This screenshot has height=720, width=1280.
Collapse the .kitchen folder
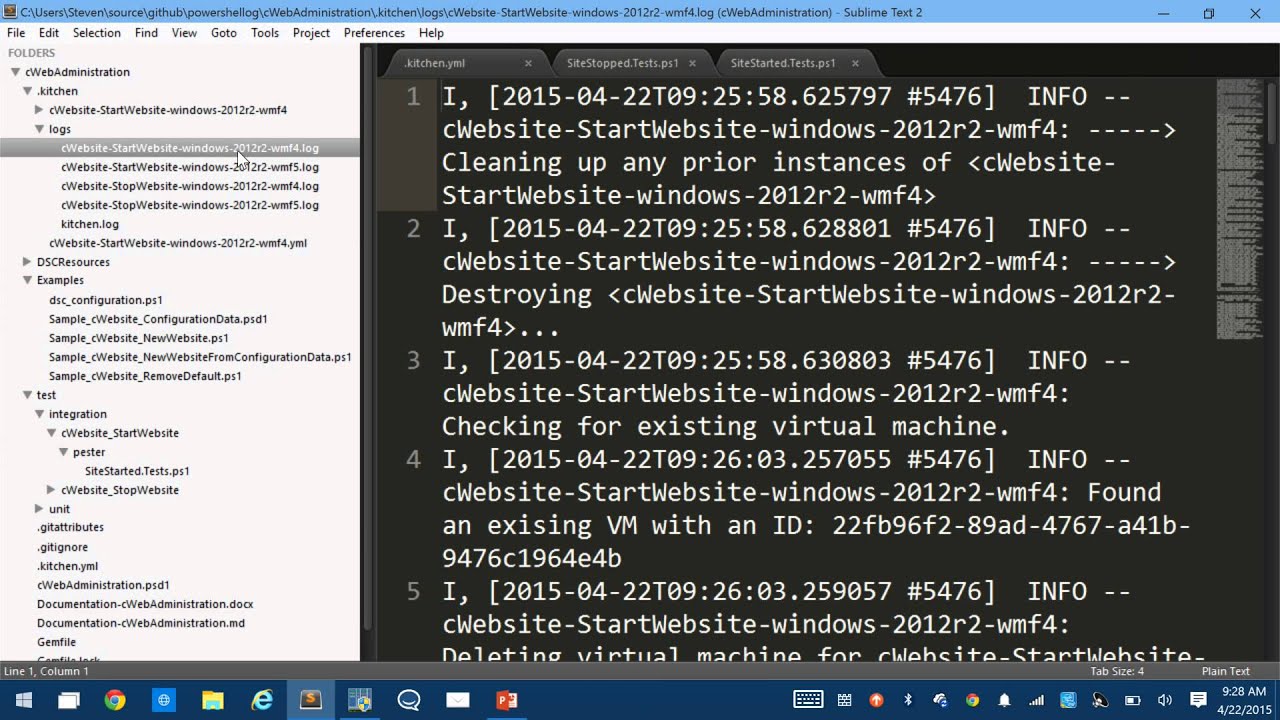(x=27, y=91)
